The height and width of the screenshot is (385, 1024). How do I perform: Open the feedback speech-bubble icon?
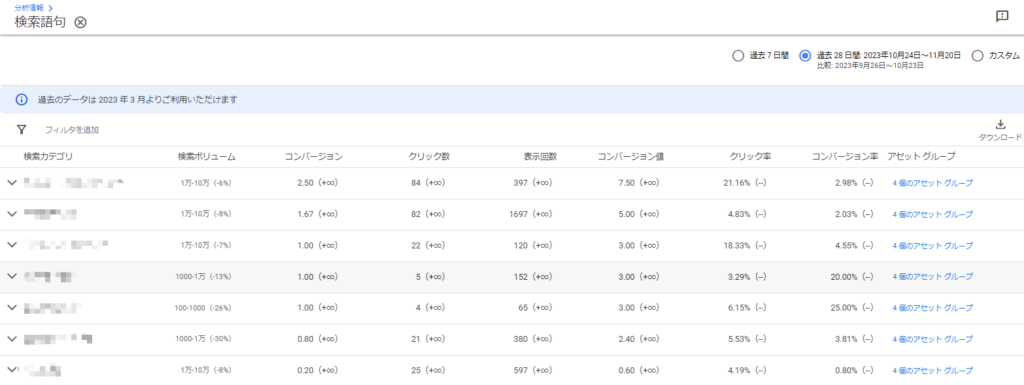(x=1002, y=17)
